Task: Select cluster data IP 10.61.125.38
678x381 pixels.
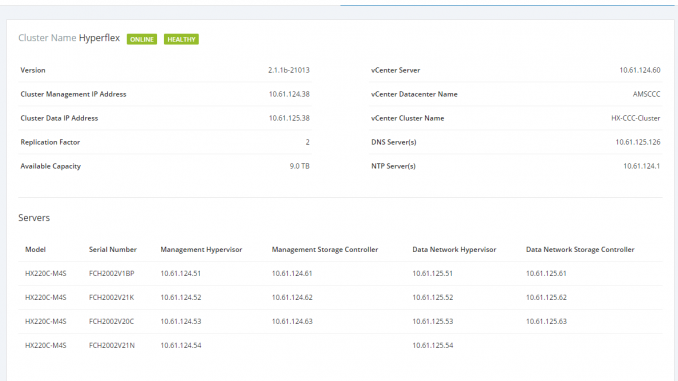Action: 289,118
